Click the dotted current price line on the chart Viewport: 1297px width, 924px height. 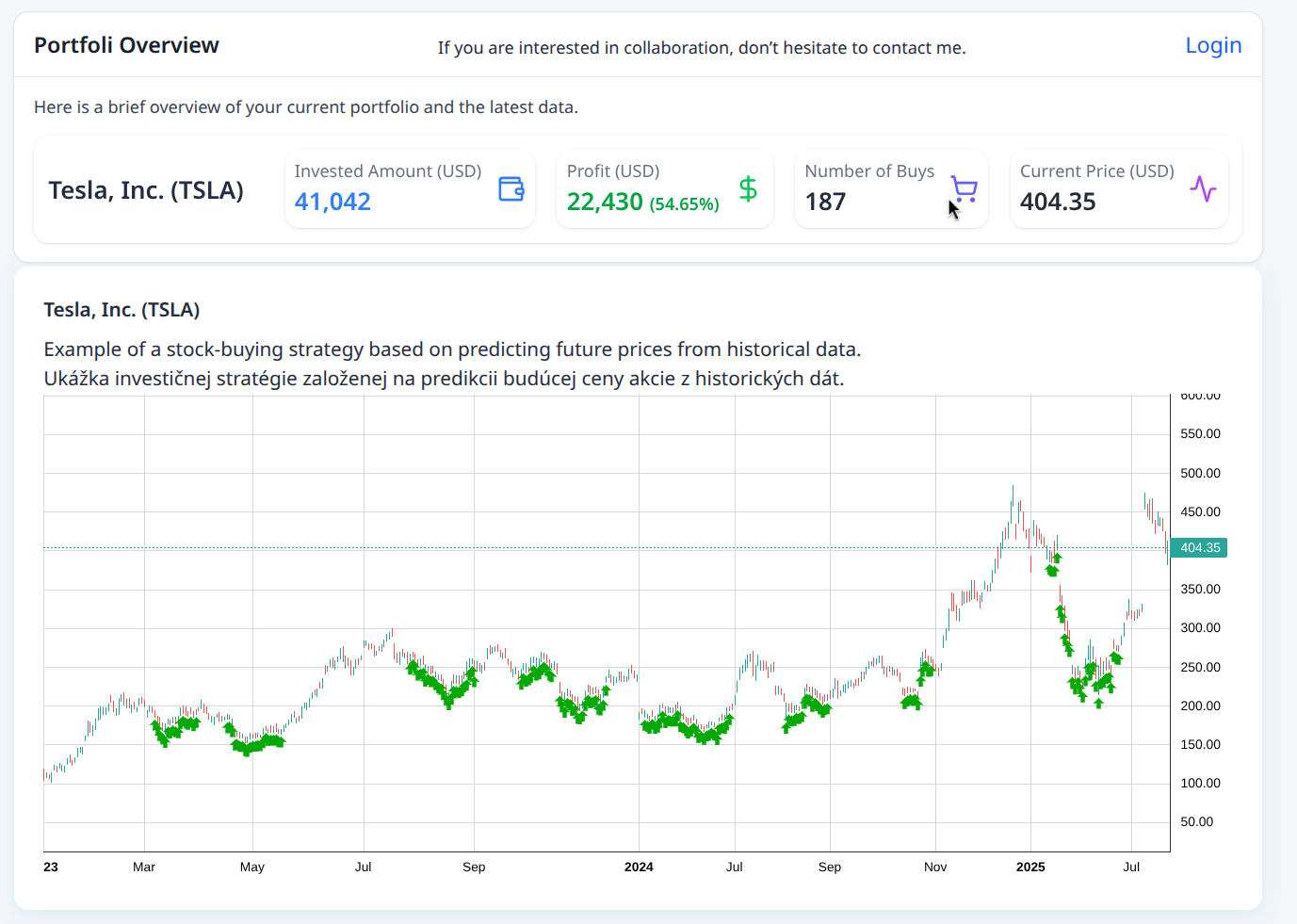[x=612, y=547]
